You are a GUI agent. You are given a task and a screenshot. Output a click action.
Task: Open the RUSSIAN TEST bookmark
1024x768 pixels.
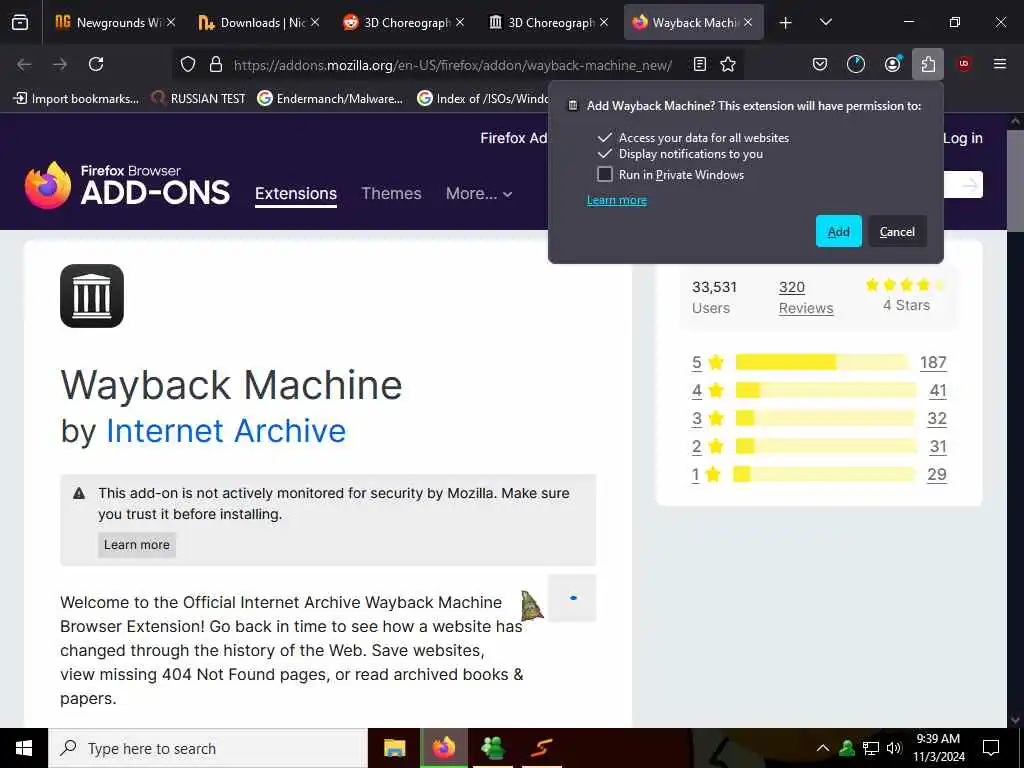199,99
